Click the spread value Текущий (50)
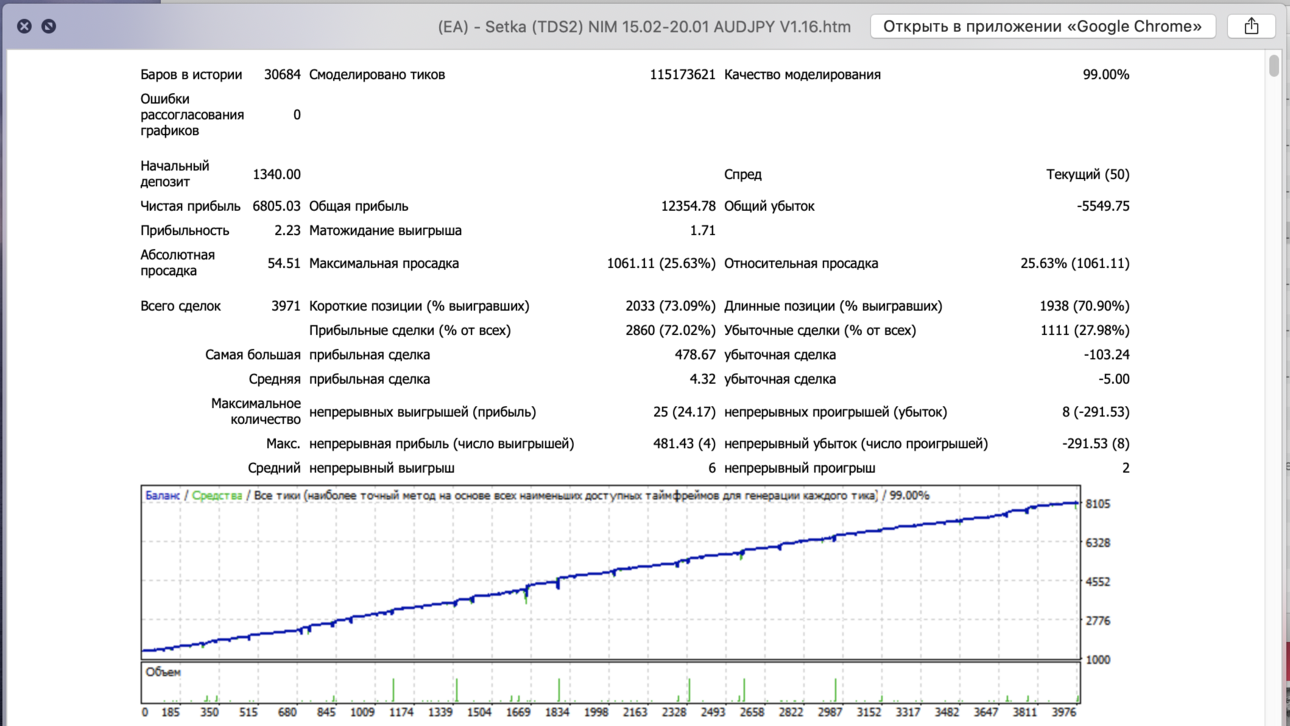 (1088, 174)
